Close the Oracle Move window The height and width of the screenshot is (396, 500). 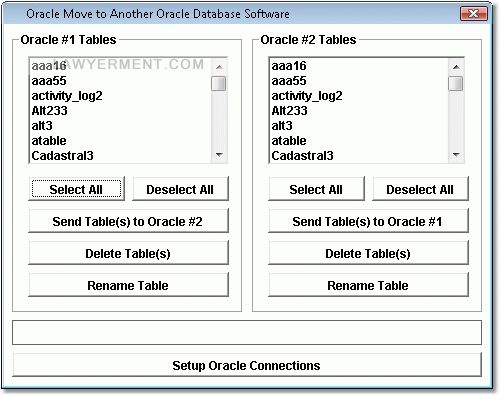474,14
